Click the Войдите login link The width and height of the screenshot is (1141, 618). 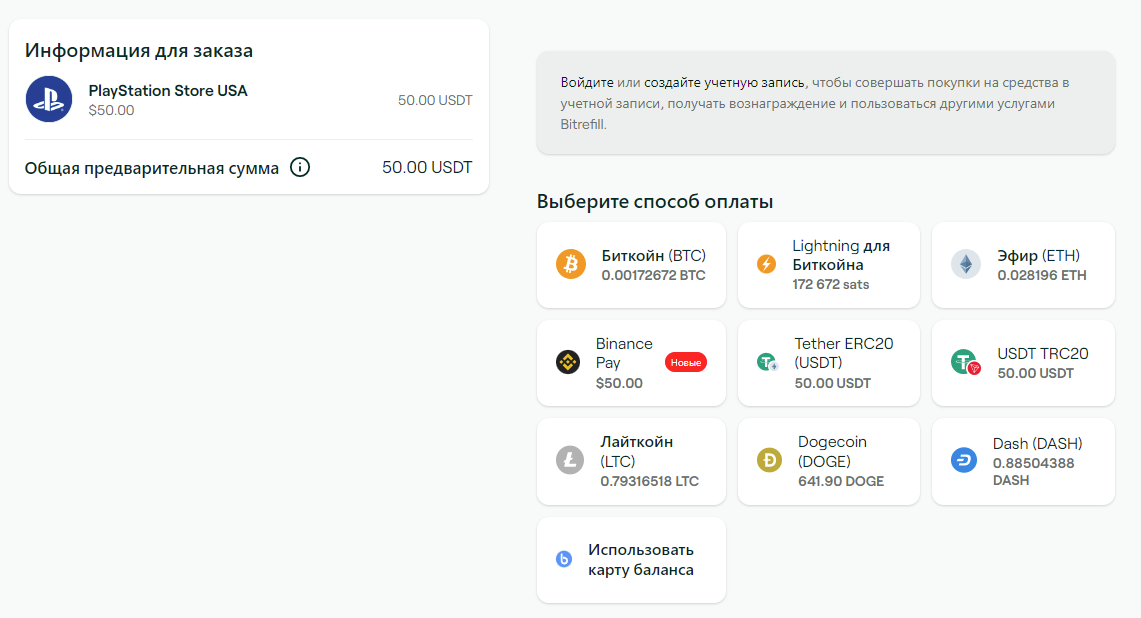587,83
